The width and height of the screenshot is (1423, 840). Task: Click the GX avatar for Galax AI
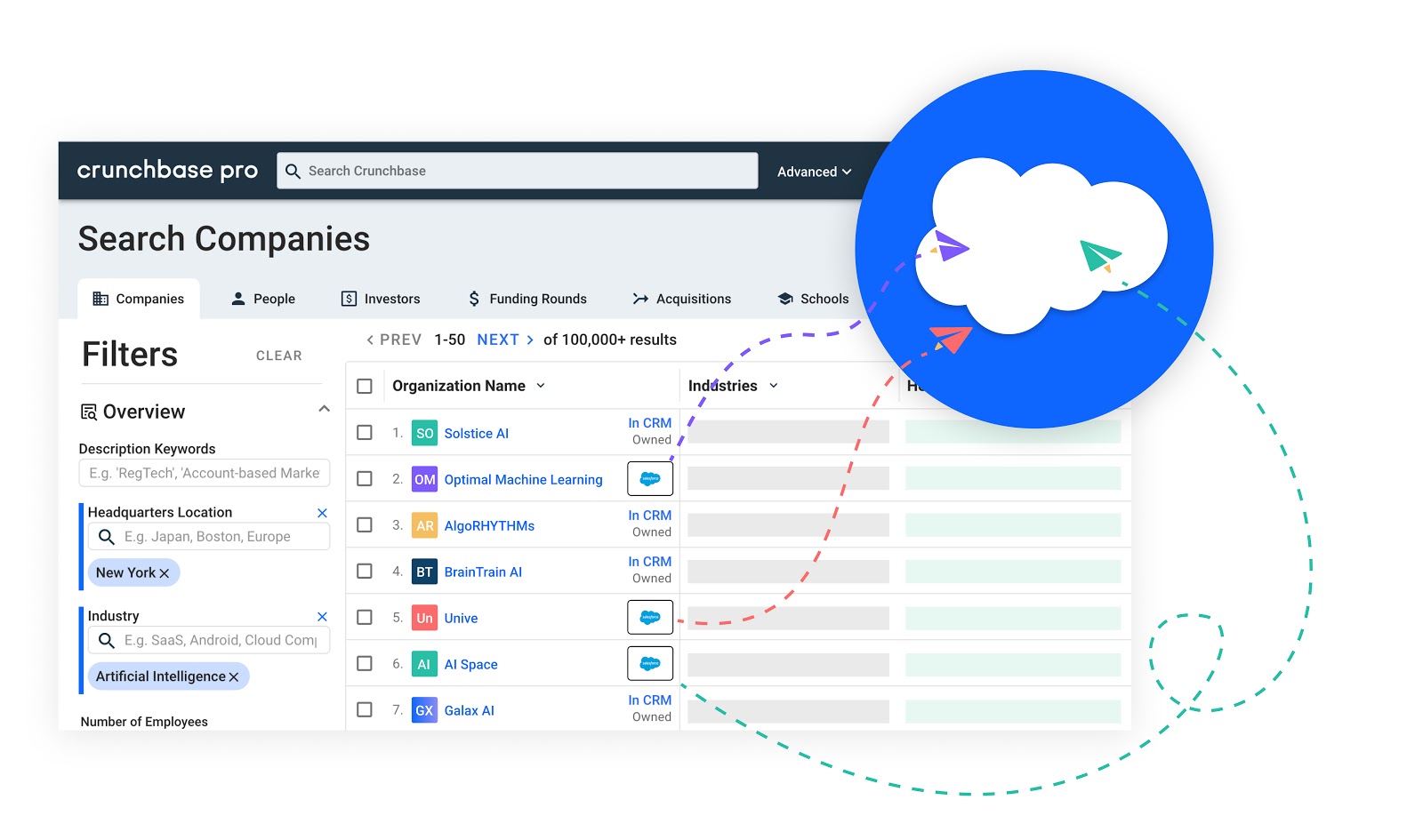[424, 710]
